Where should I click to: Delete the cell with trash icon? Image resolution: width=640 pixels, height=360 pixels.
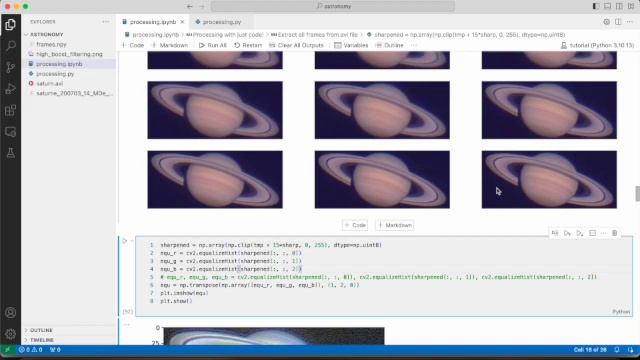[x=615, y=233]
